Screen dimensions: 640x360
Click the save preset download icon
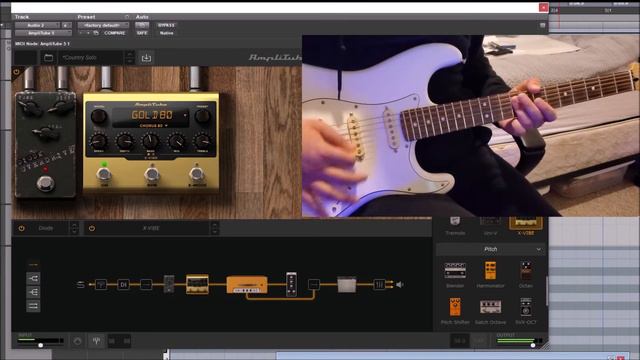pyautogui.click(x=146, y=58)
